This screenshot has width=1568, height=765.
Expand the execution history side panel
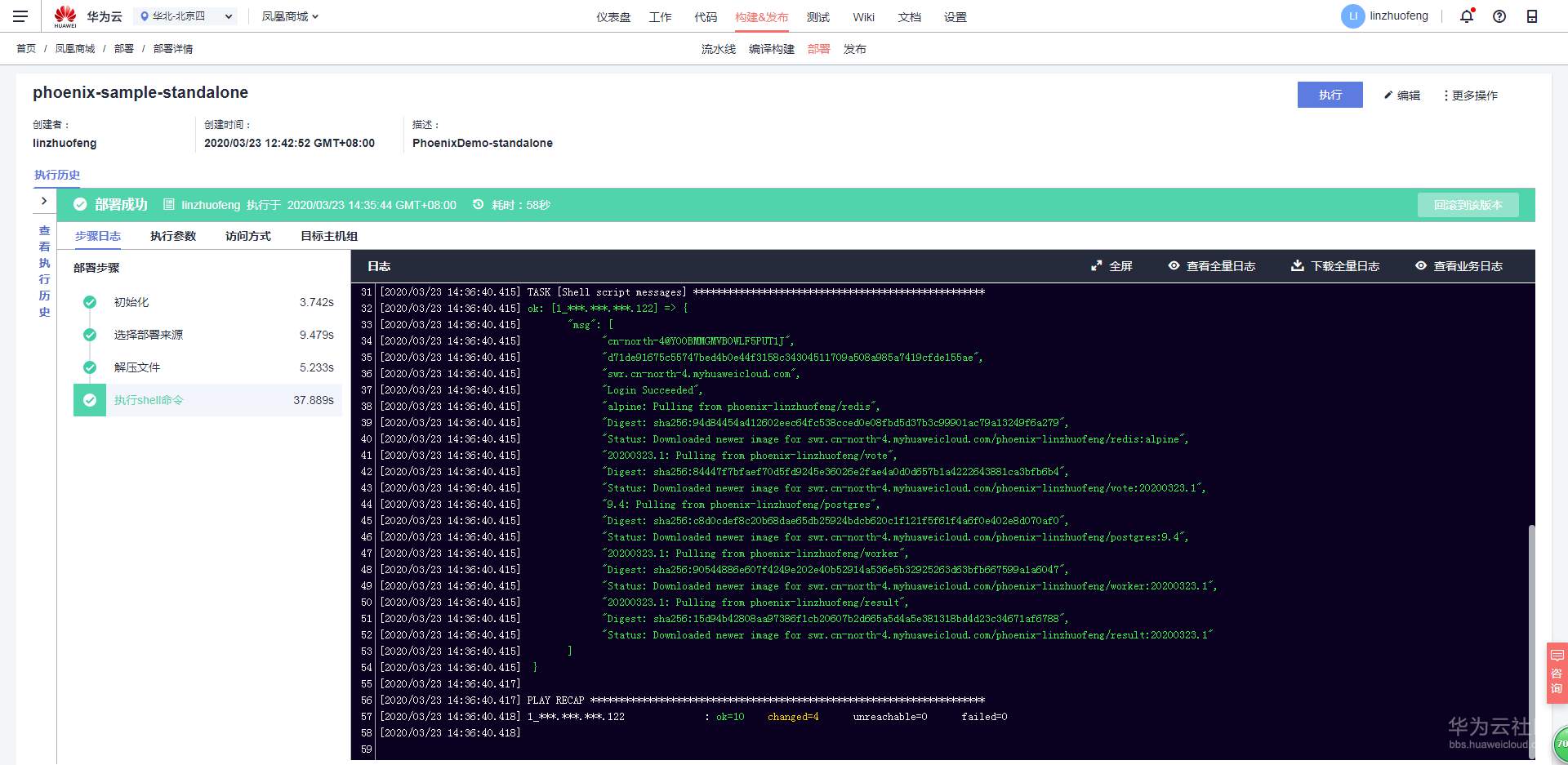(x=44, y=201)
